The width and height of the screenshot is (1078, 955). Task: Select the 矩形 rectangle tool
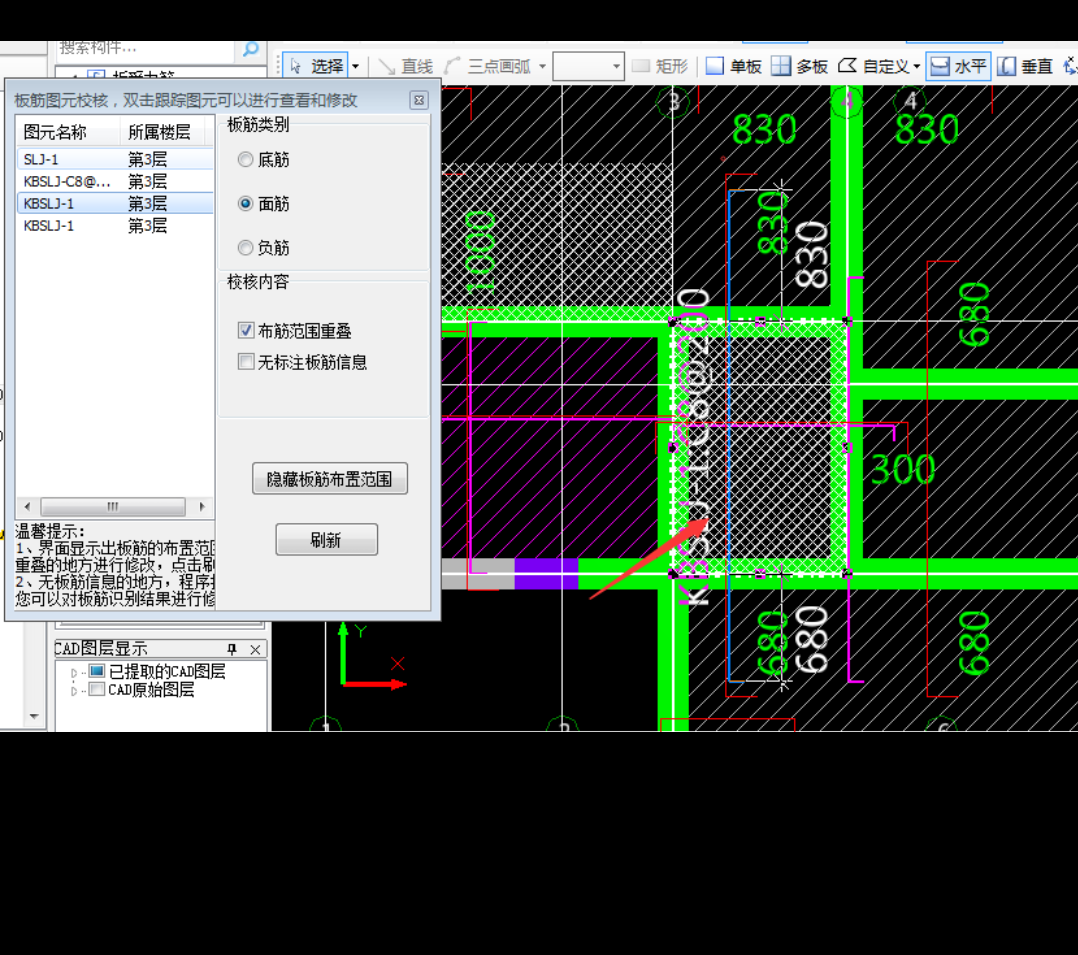660,67
